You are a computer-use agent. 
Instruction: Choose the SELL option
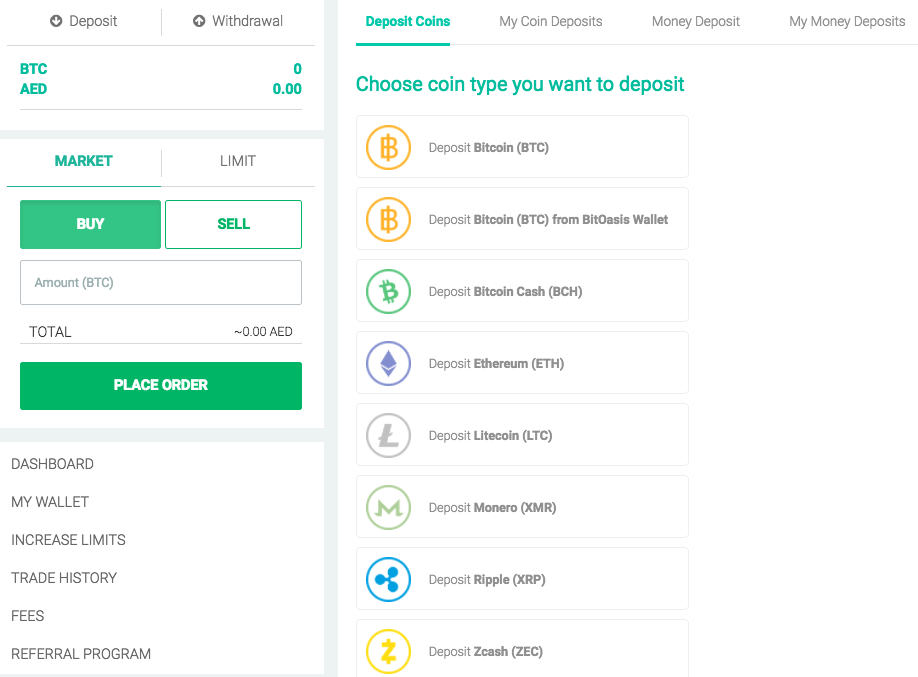pos(233,224)
